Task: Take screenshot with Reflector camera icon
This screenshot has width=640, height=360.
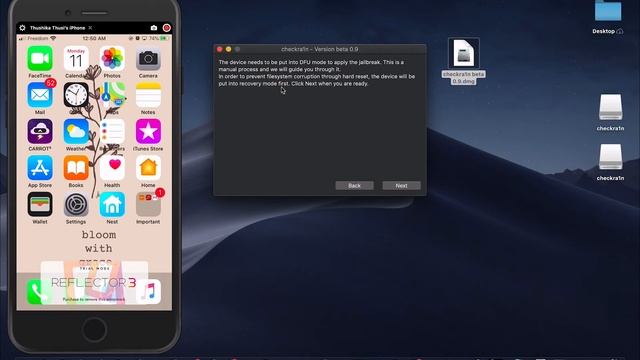Action: click(154, 28)
